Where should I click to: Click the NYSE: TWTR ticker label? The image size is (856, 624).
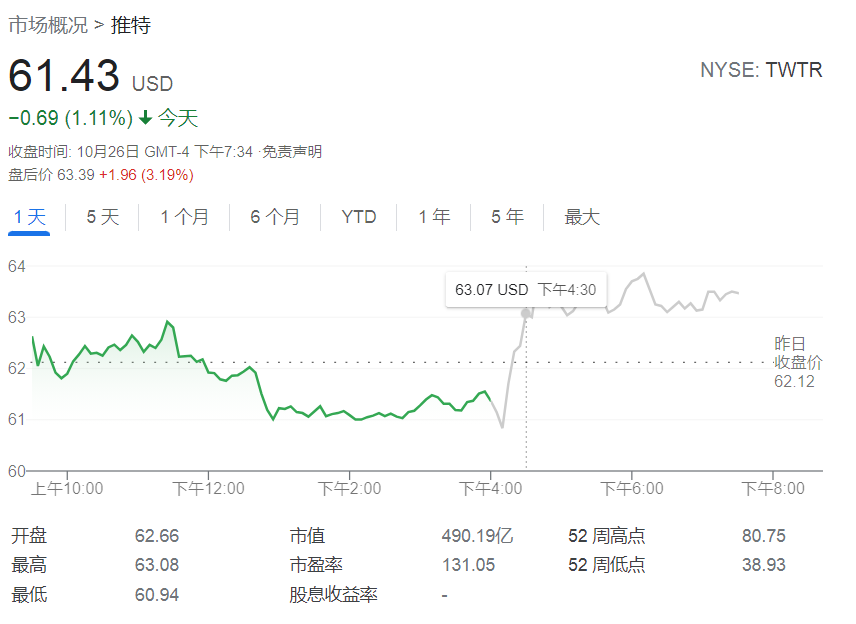click(x=761, y=70)
